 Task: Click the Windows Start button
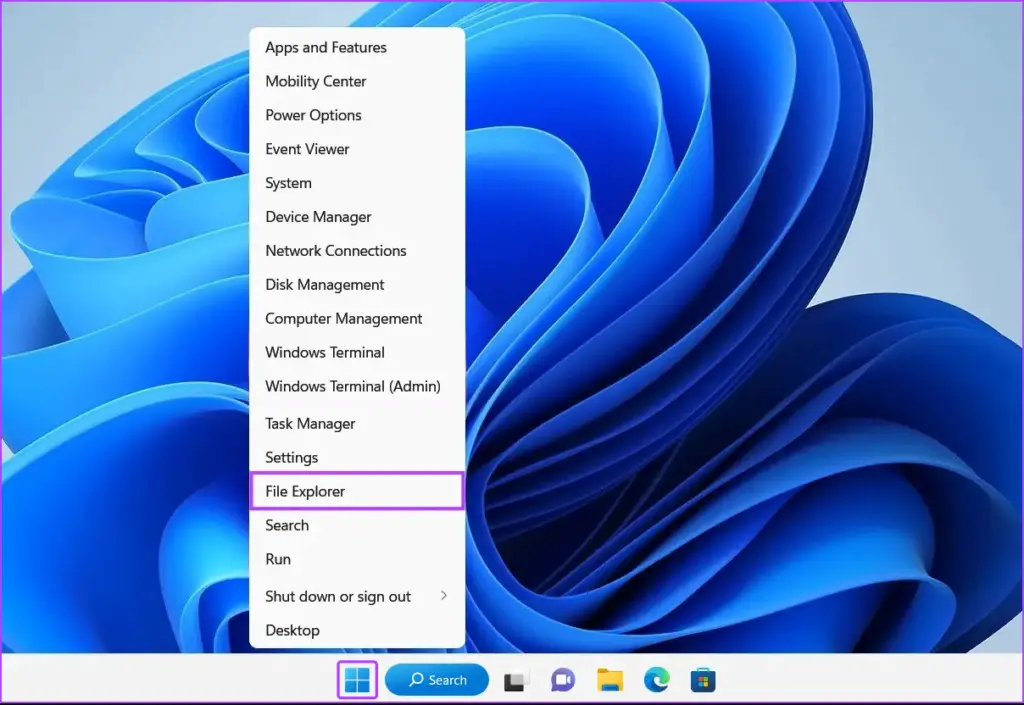coord(357,681)
